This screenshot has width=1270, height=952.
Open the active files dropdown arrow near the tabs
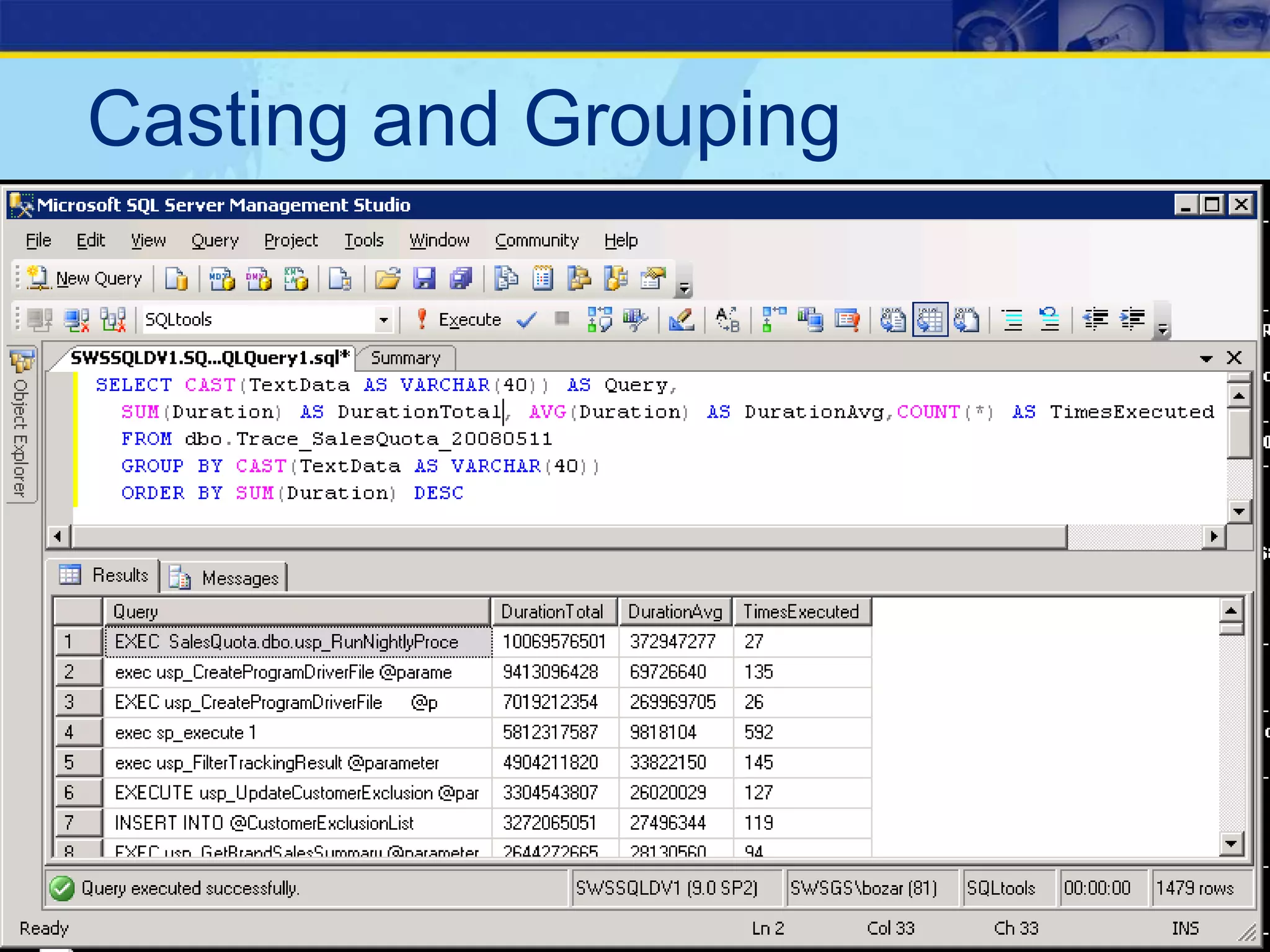[1206, 358]
